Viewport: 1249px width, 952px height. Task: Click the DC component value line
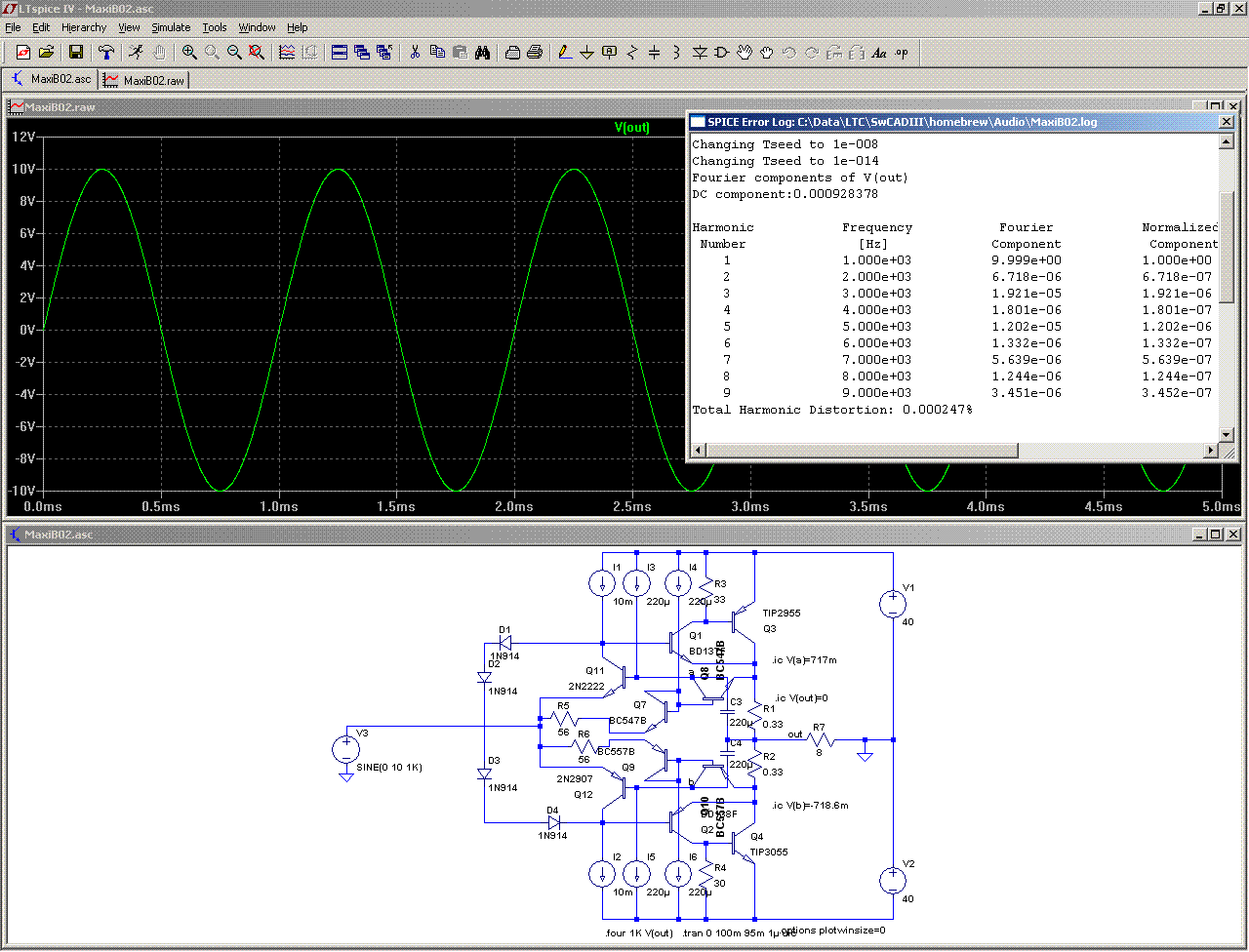(x=786, y=194)
